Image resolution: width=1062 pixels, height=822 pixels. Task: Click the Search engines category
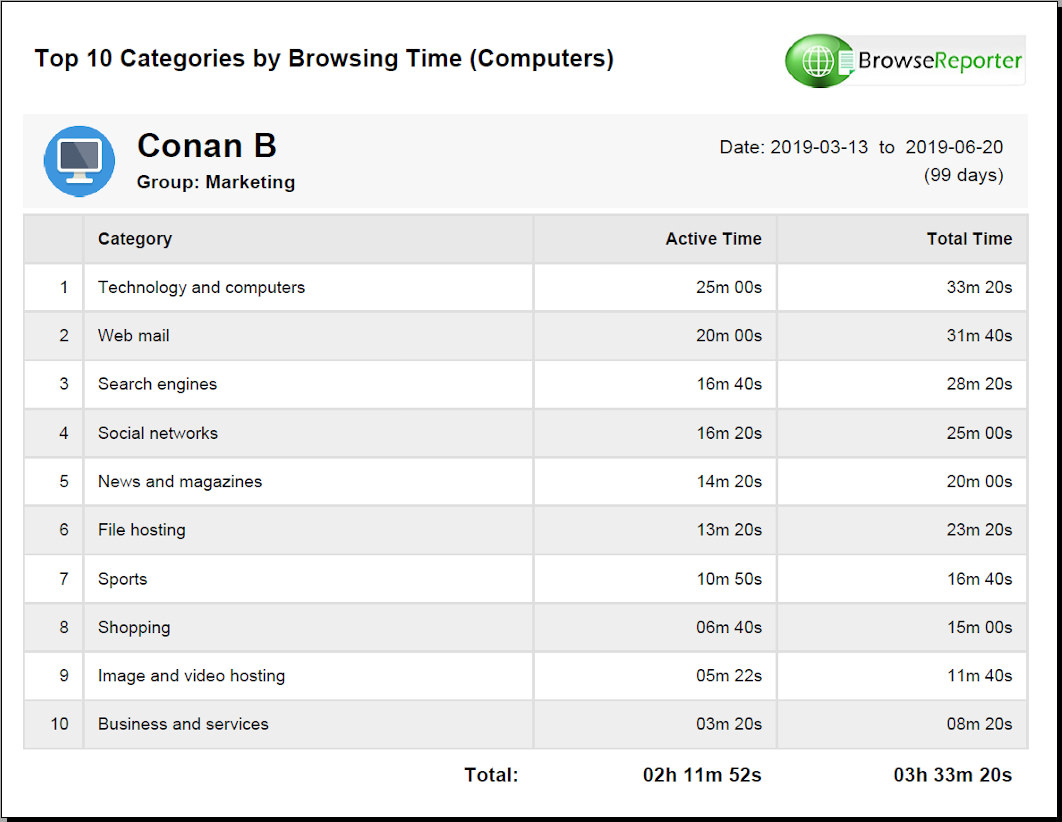pyautogui.click(x=157, y=384)
